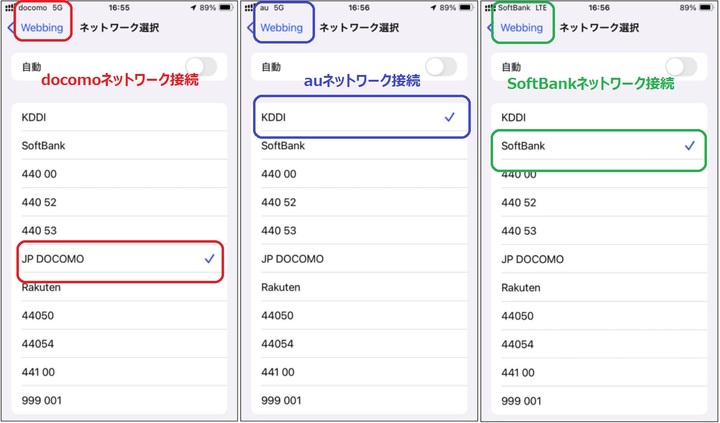Tap location arrow icon in docomo status bar
This screenshot has width=720, height=423.
(193, 8)
